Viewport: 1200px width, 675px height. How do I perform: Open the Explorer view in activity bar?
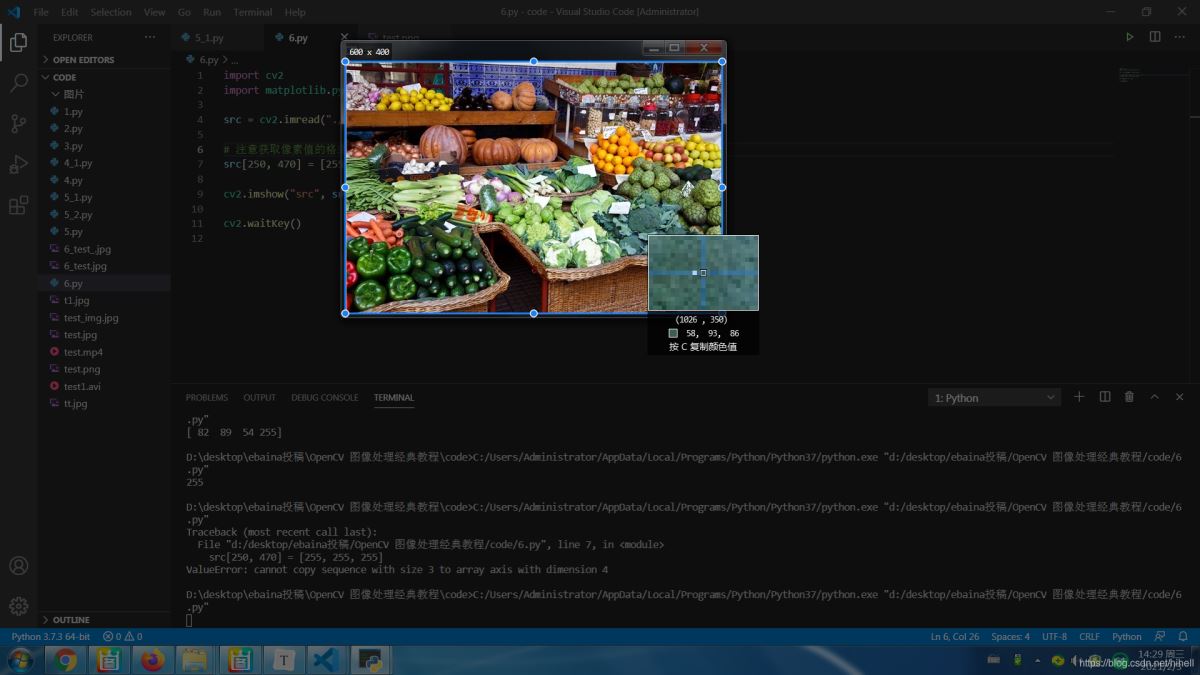[18, 42]
